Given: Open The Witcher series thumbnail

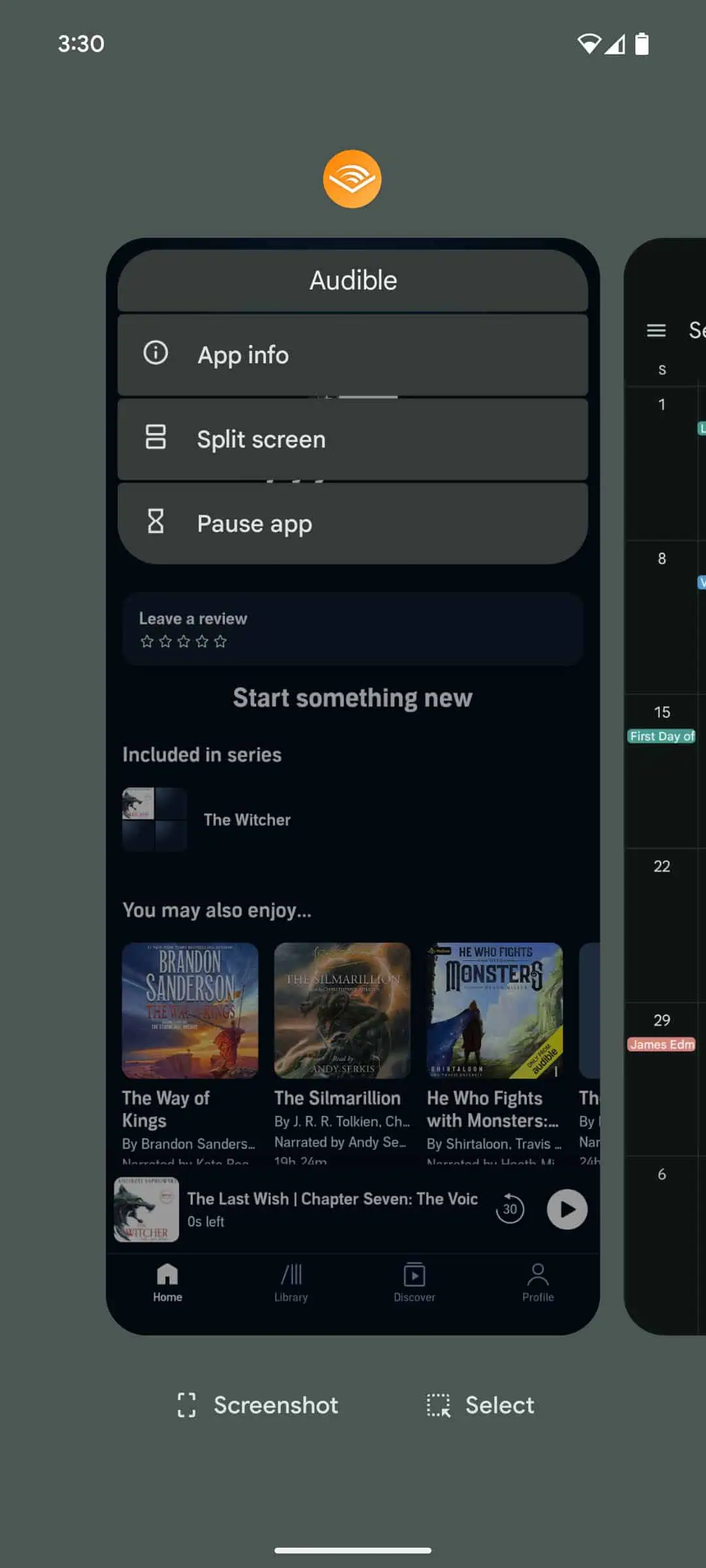Looking at the screenshot, I should pyautogui.click(x=154, y=819).
